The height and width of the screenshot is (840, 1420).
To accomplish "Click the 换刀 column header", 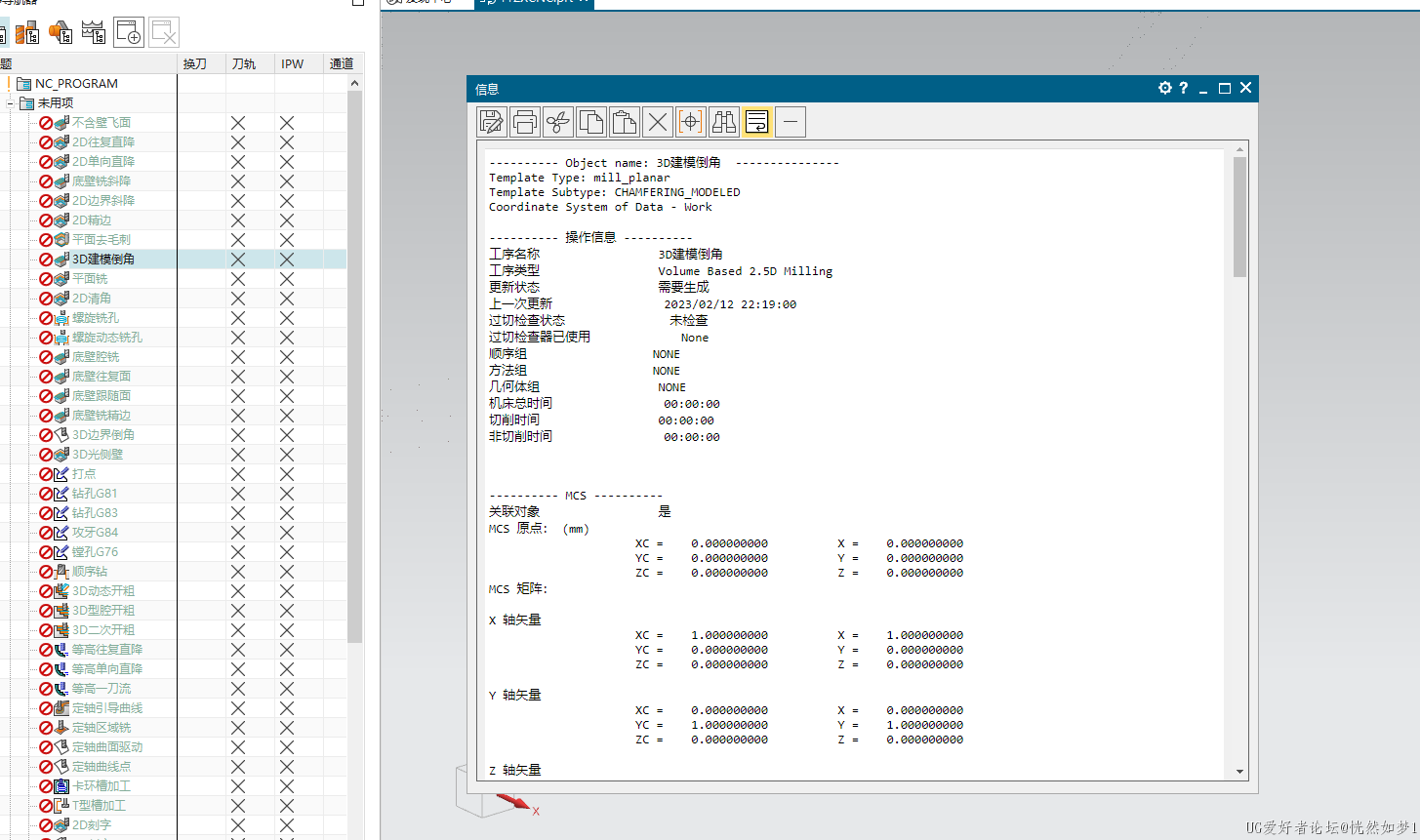I will 202,63.
